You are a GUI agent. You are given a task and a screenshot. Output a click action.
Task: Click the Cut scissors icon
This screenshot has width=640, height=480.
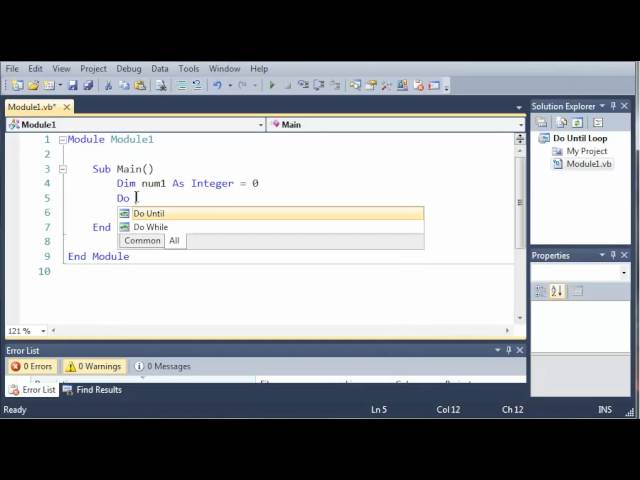[109, 86]
